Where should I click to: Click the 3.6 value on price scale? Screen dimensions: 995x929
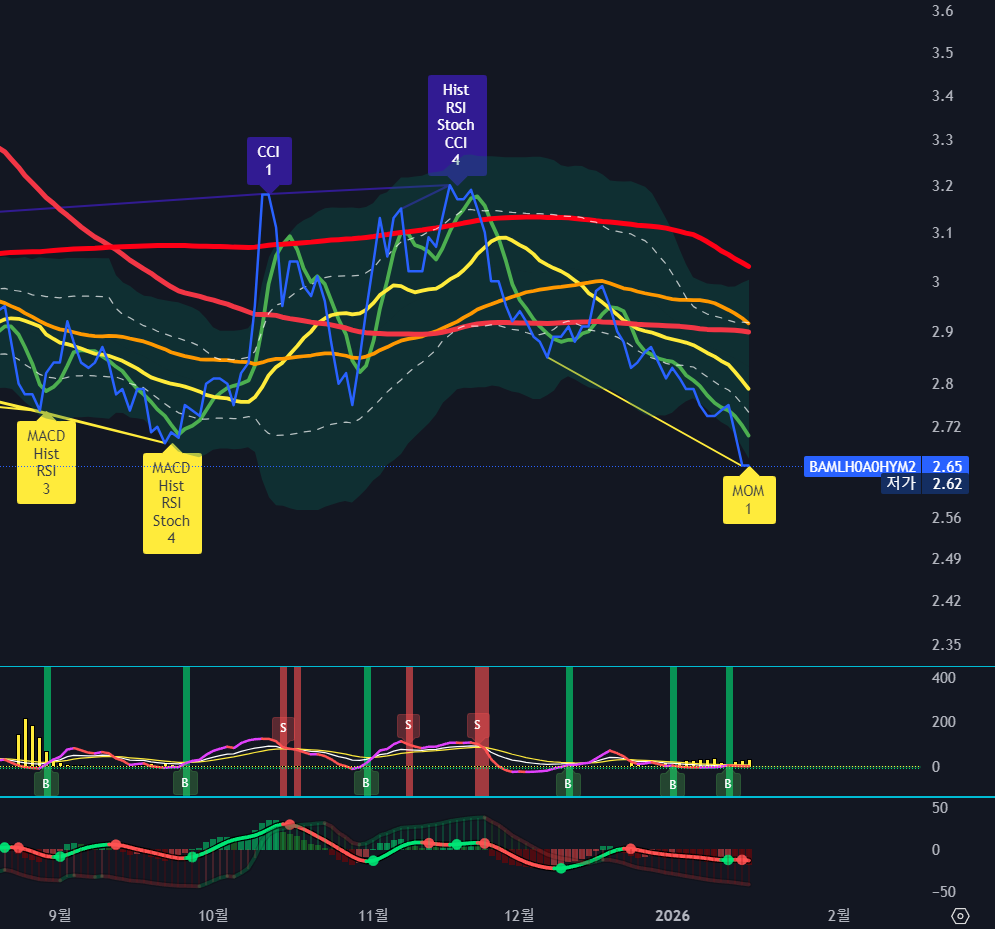tap(942, 10)
